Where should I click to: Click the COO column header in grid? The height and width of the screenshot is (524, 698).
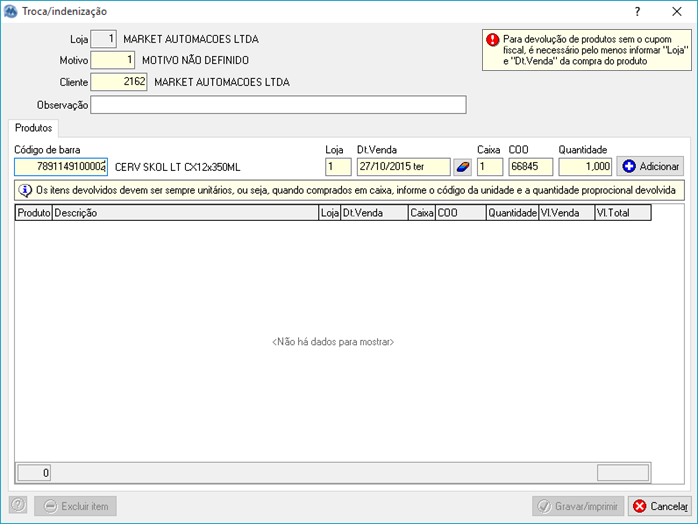[x=460, y=213]
